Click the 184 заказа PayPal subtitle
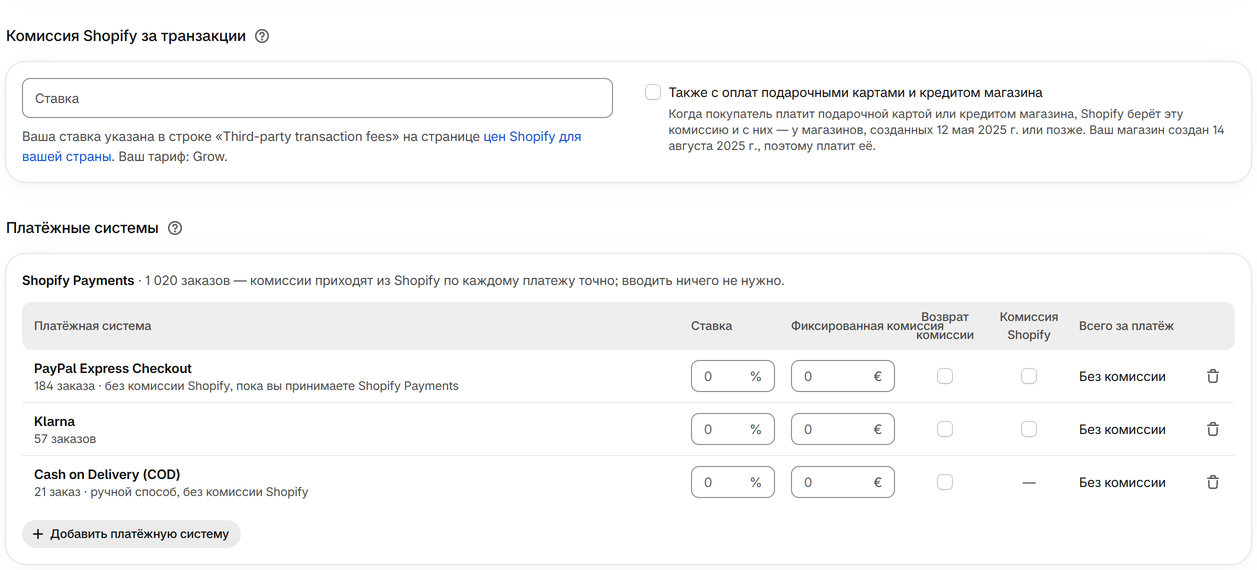The height and width of the screenshot is (570, 1257). click(x=246, y=386)
